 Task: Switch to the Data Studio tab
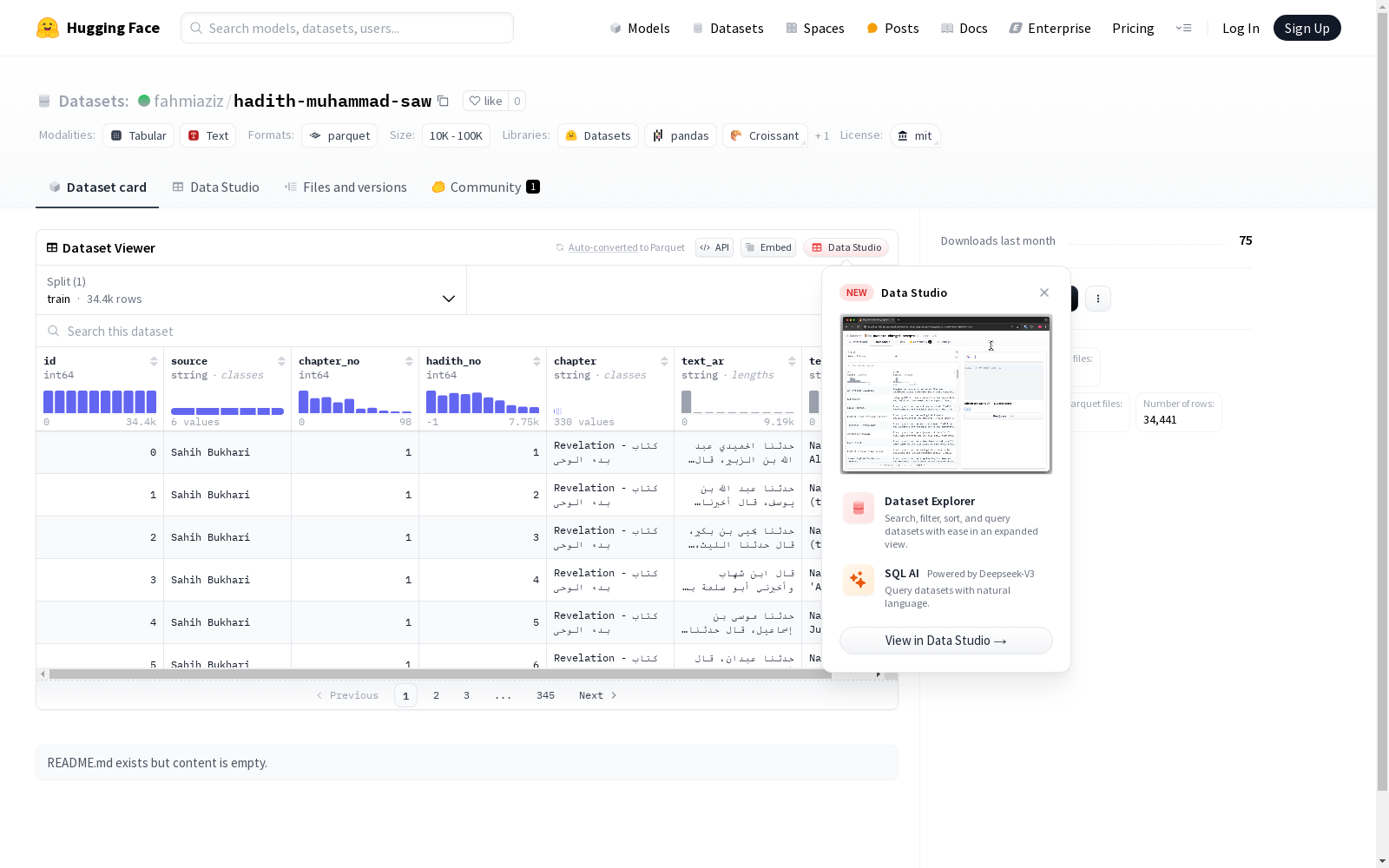[x=215, y=187]
